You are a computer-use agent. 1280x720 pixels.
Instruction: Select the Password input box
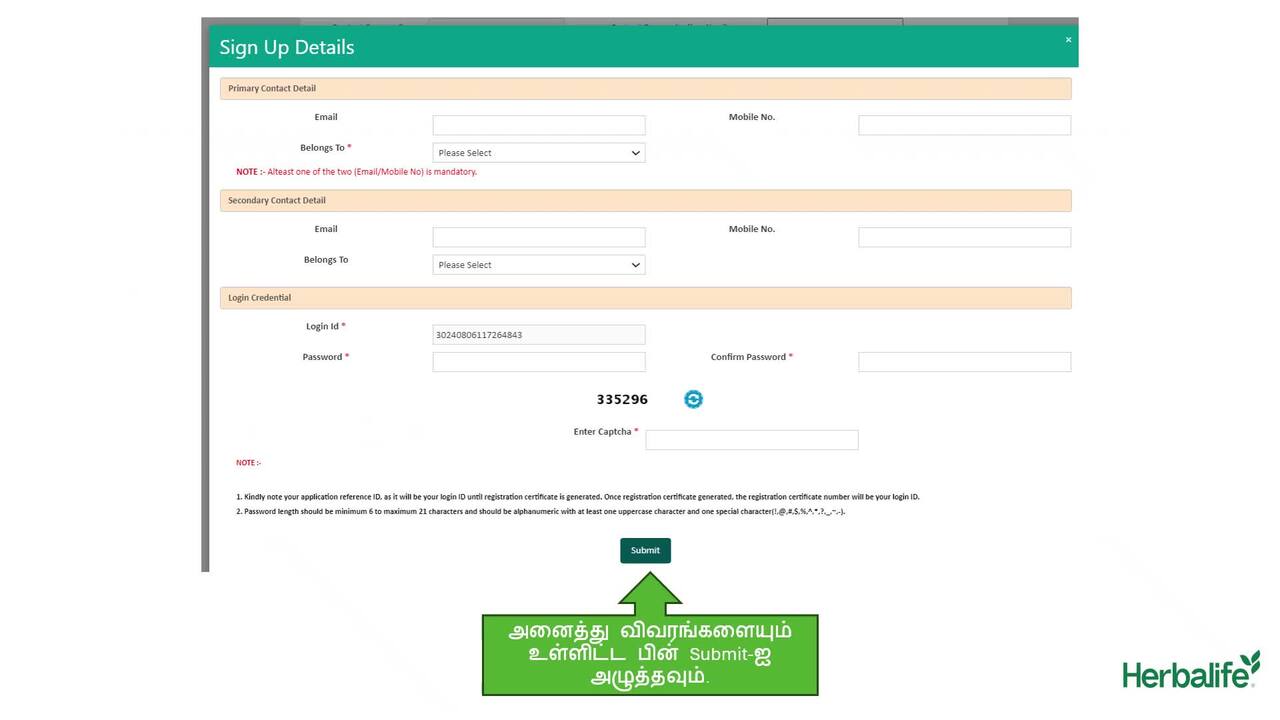pyautogui.click(x=538, y=362)
